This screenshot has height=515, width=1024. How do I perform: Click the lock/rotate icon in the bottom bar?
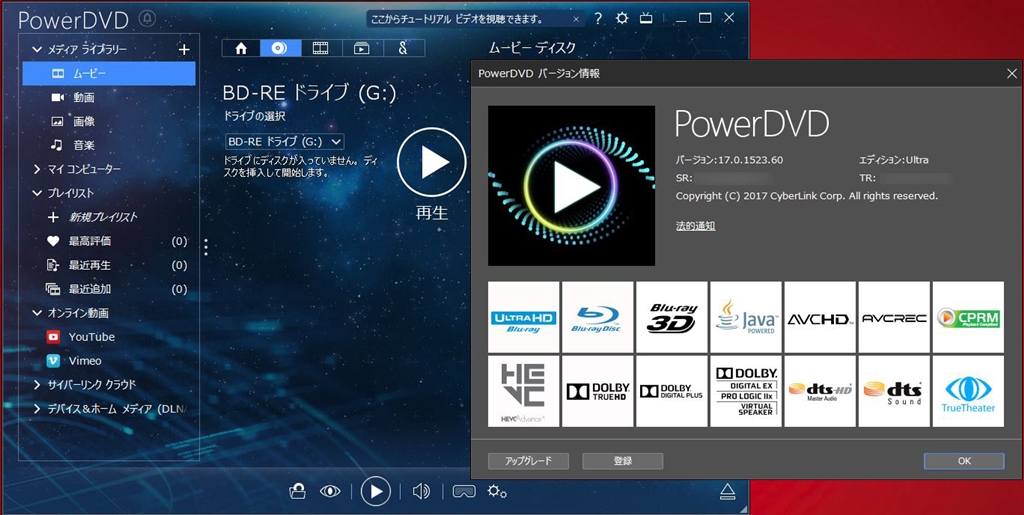coord(298,490)
